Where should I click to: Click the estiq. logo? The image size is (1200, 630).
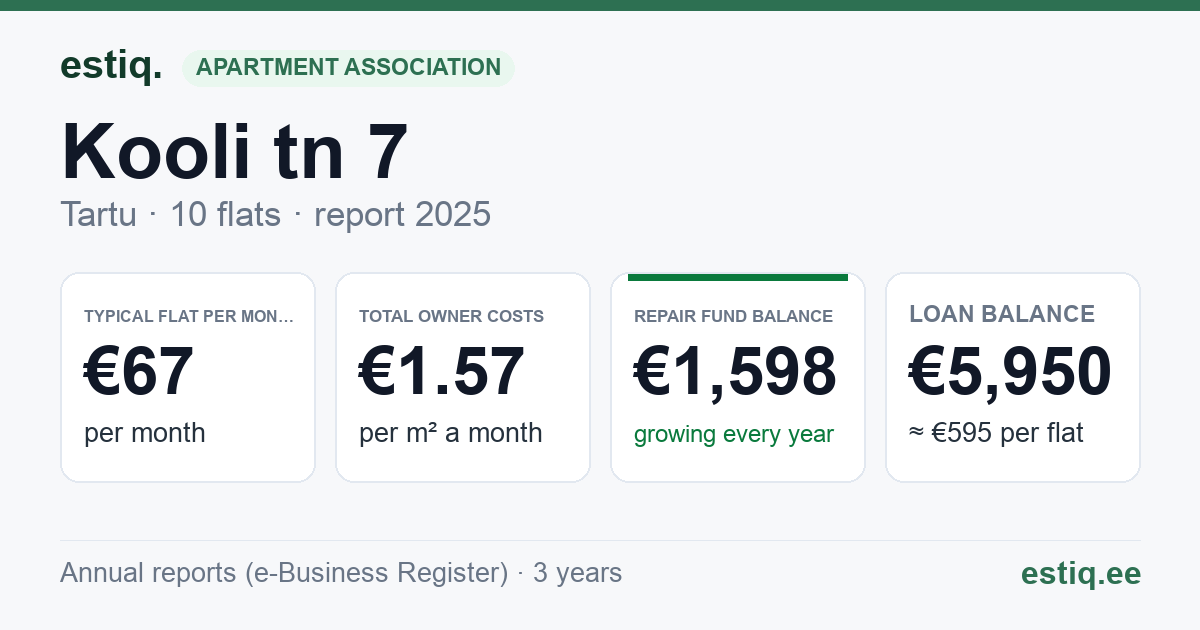[111, 66]
